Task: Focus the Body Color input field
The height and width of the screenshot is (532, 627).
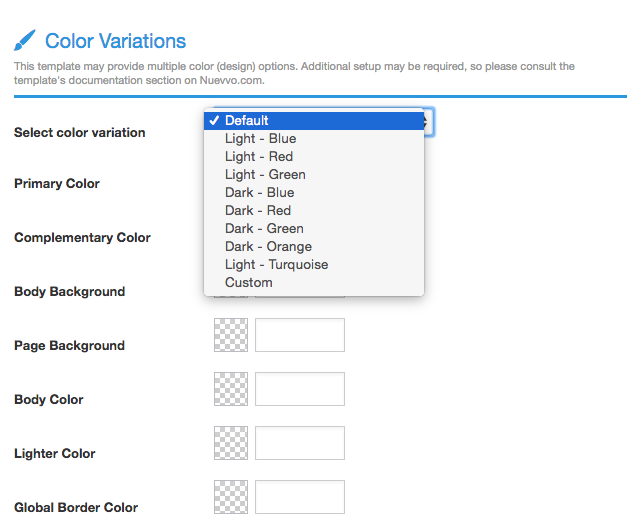Action: (300, 389)
